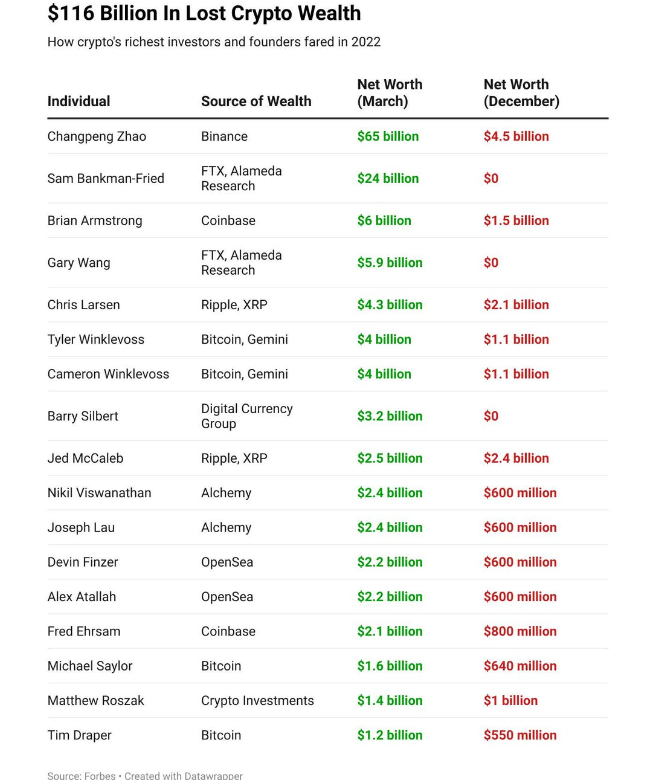The height and width of the screenshot is (780, 665).
Task: Click the "Source of Wealth" column header
Action: pos(256,101)
